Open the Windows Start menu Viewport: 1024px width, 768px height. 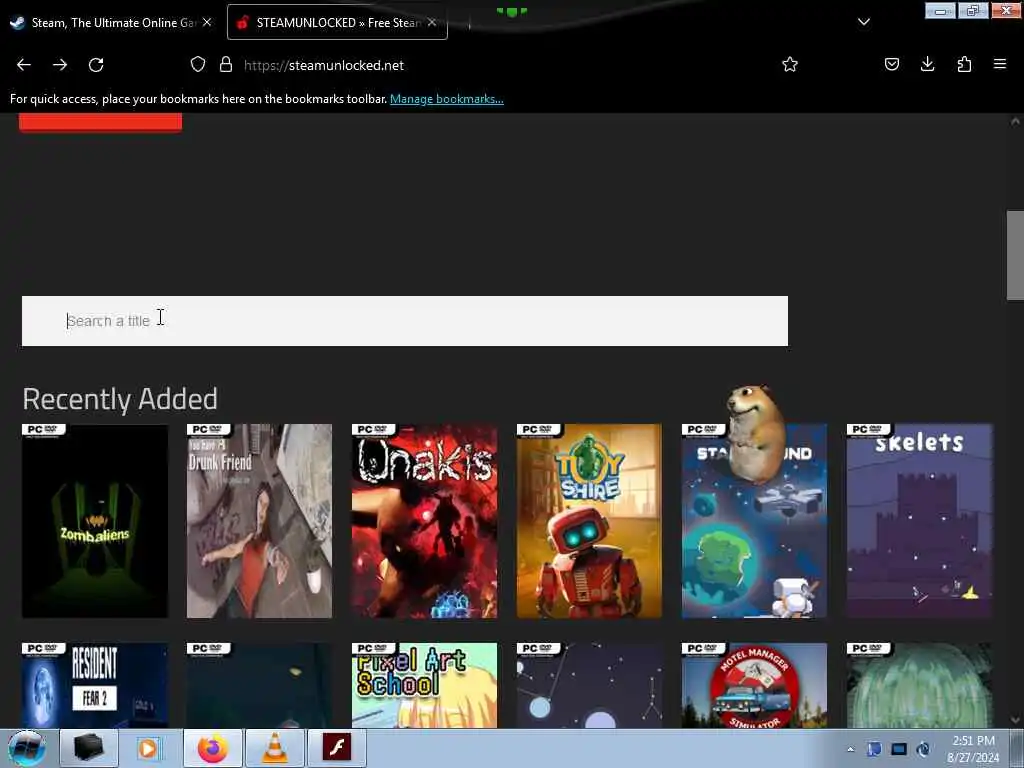click(x=27, y=748)
